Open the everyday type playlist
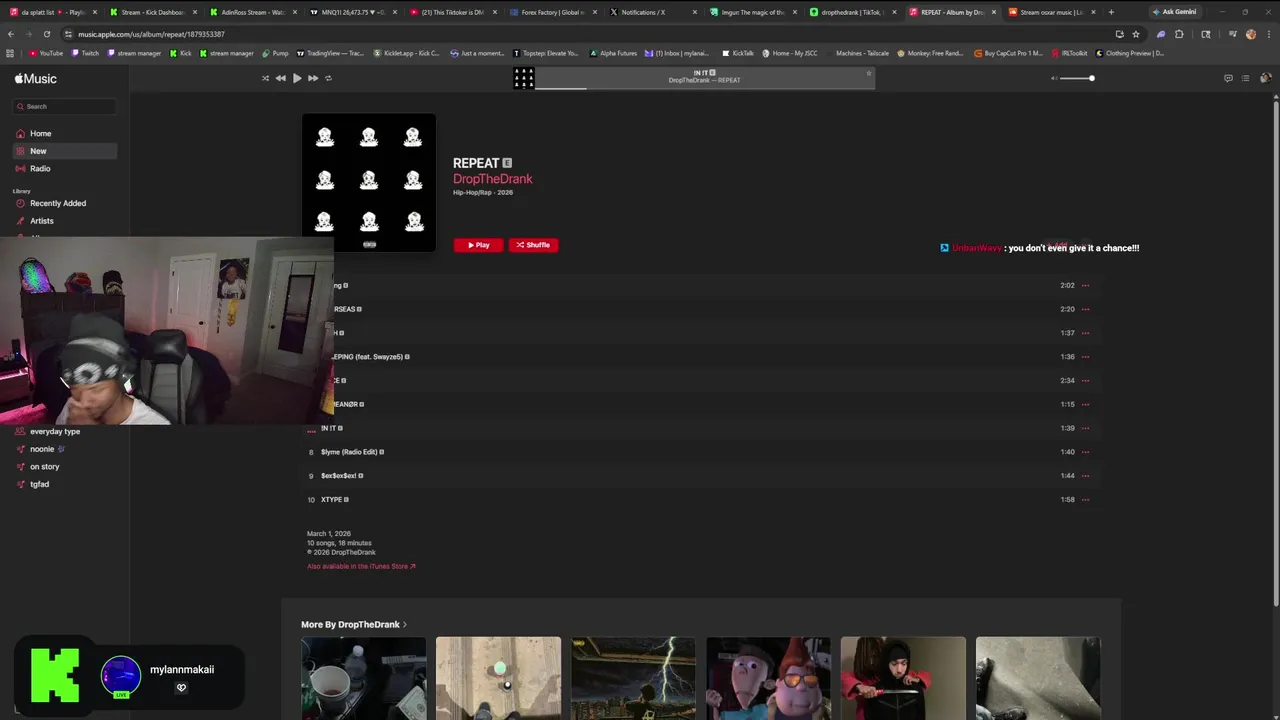 tap(65, 431)
